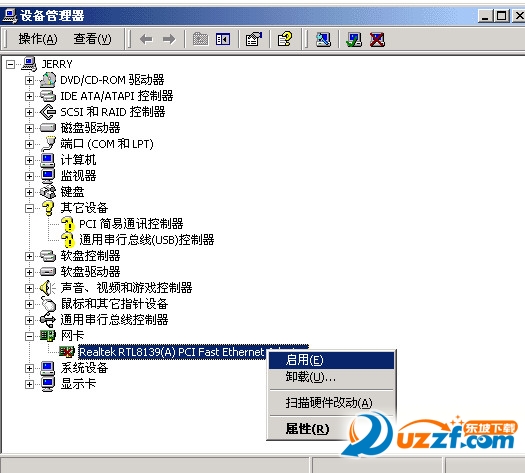The width and height of the screenshot is (525, 473).
Task: Select 通用串行总线(USB)控制器 text label
Action: [x=147, y=240]
